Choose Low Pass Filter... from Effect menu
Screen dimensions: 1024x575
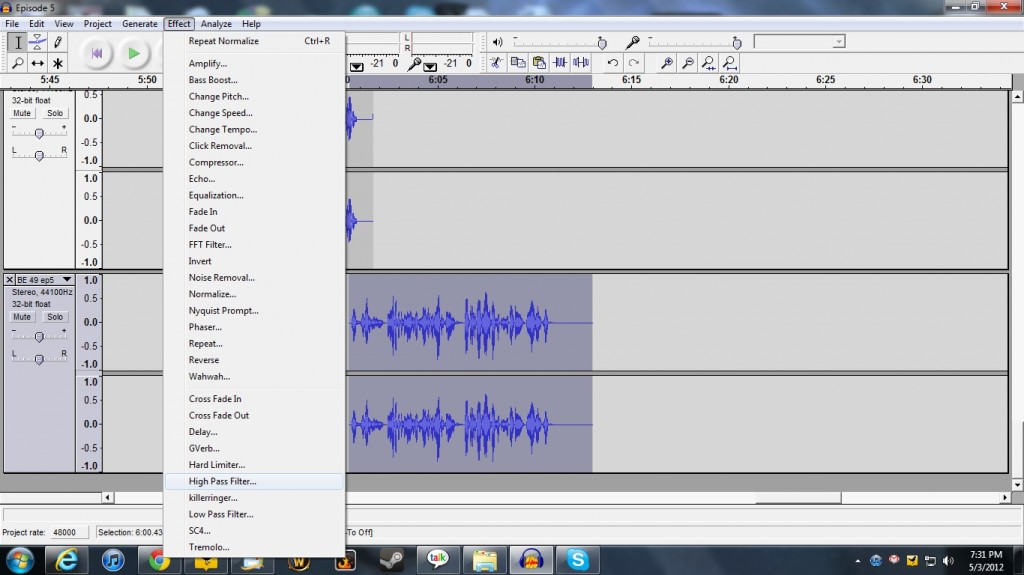tap(254, 514)
